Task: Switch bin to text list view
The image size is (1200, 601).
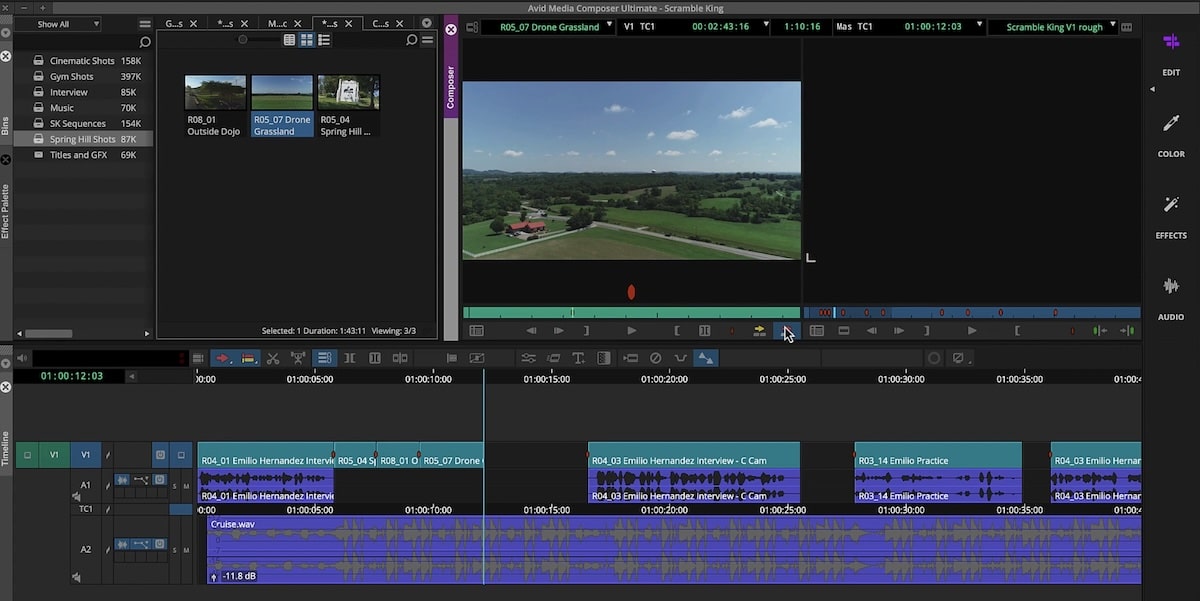Action: coord(290,40)
